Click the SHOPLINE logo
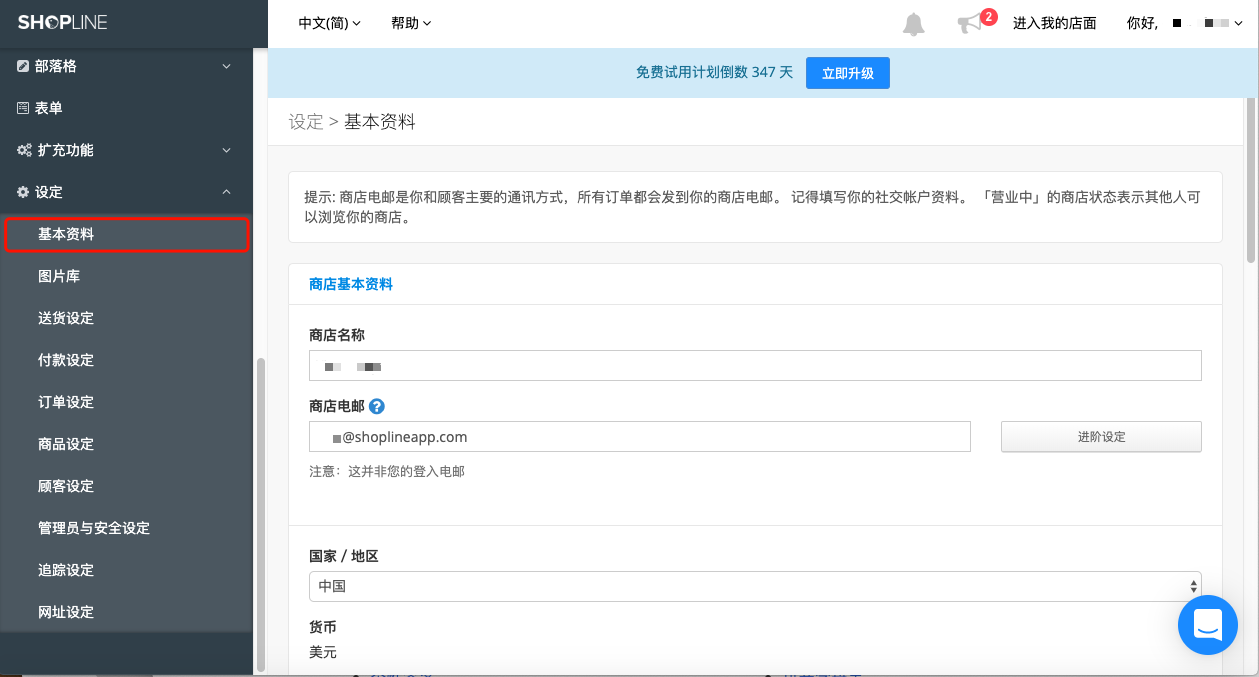The height and width of the screenshot is (677, 1259). point(62,22)
